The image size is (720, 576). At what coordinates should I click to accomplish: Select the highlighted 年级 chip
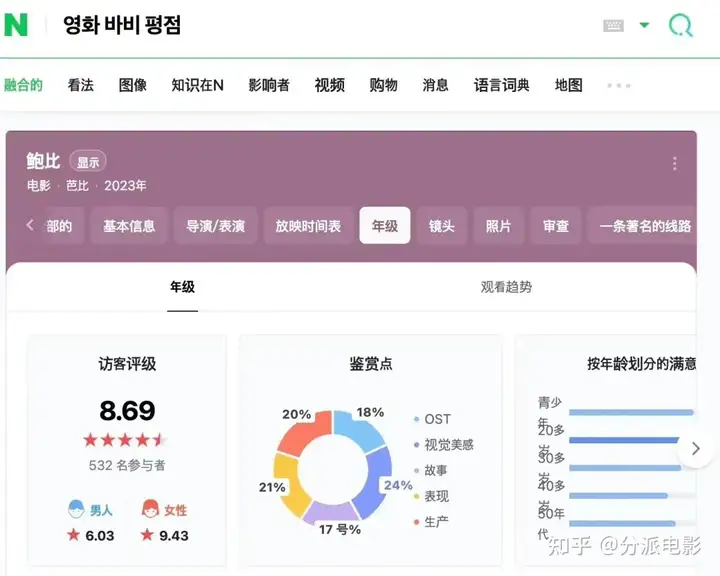click(x=385, y=226)
